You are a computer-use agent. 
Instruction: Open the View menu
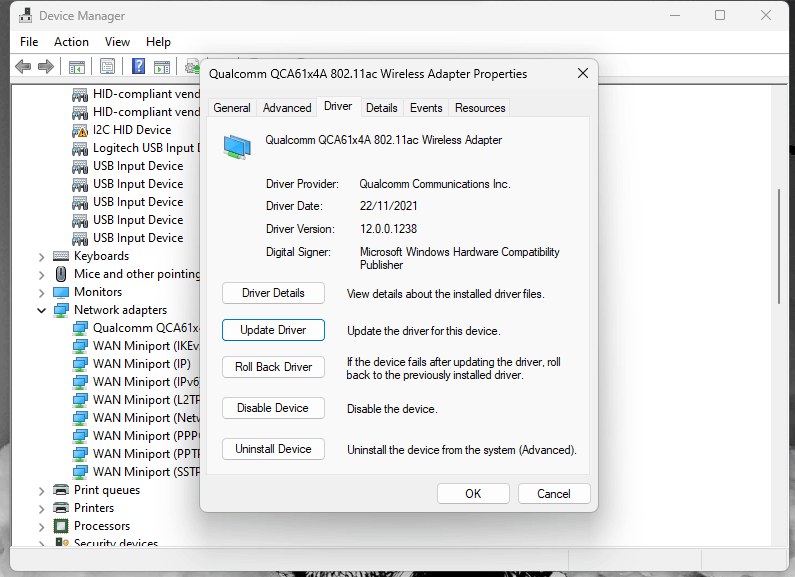(117, 42)
